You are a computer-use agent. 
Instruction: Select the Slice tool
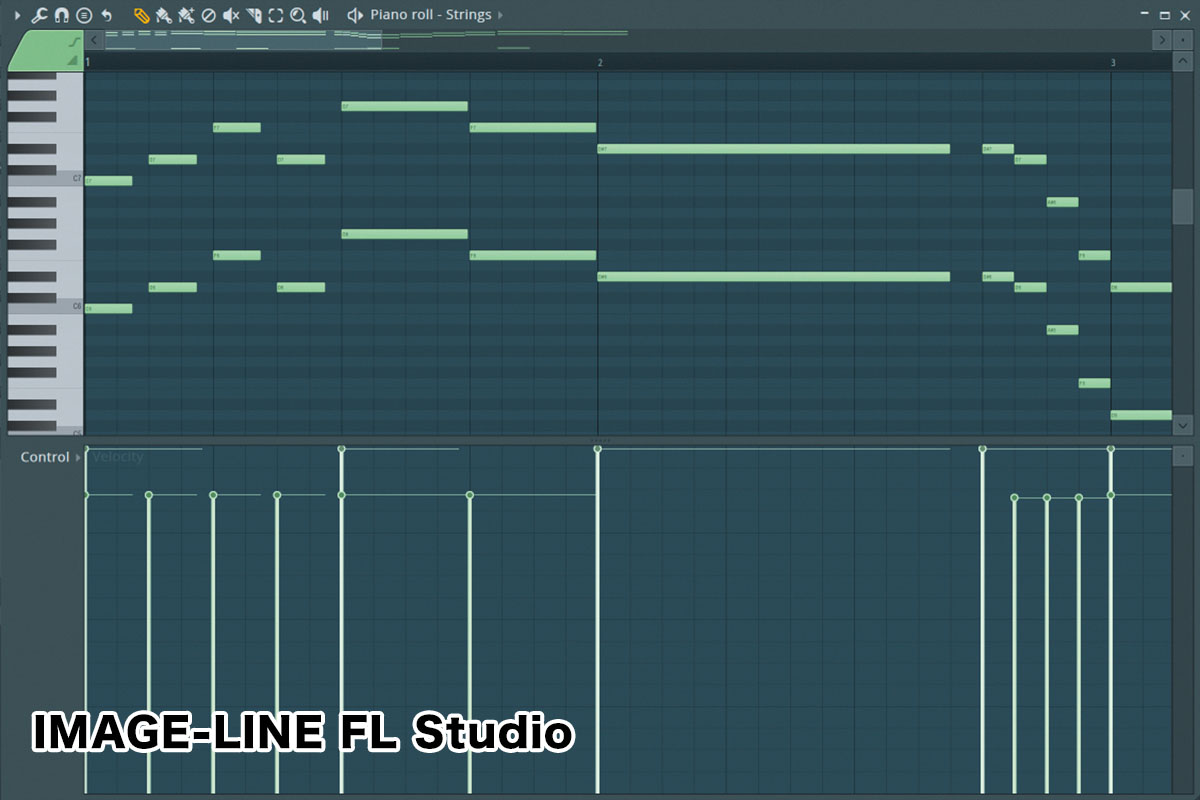point(254,15)
